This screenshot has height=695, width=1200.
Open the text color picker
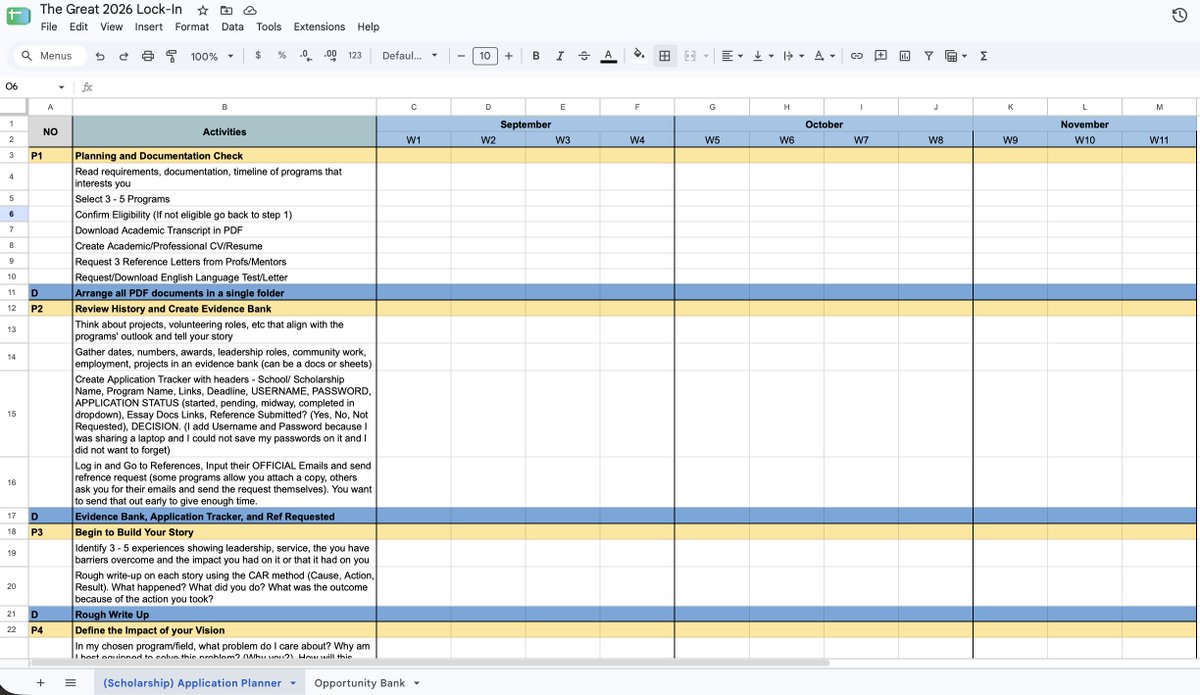[608, 56]
